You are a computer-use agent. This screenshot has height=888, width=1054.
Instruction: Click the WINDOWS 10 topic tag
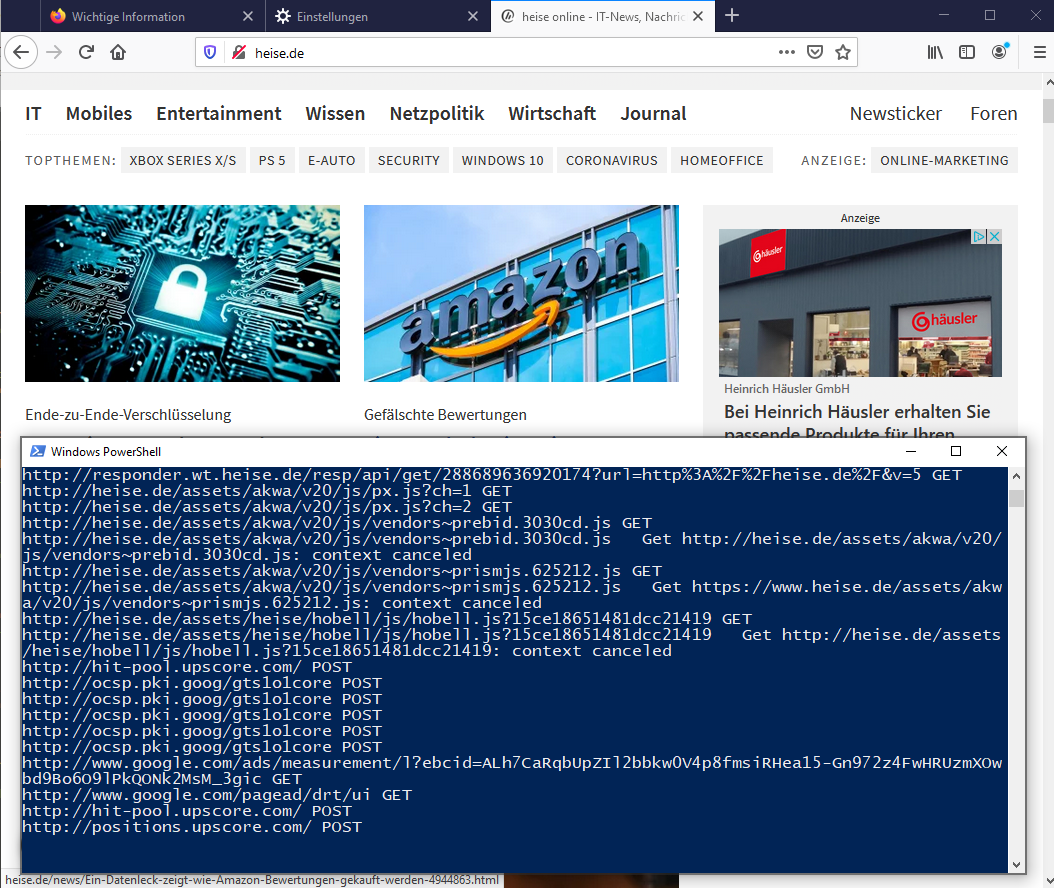tap(502, 161)
